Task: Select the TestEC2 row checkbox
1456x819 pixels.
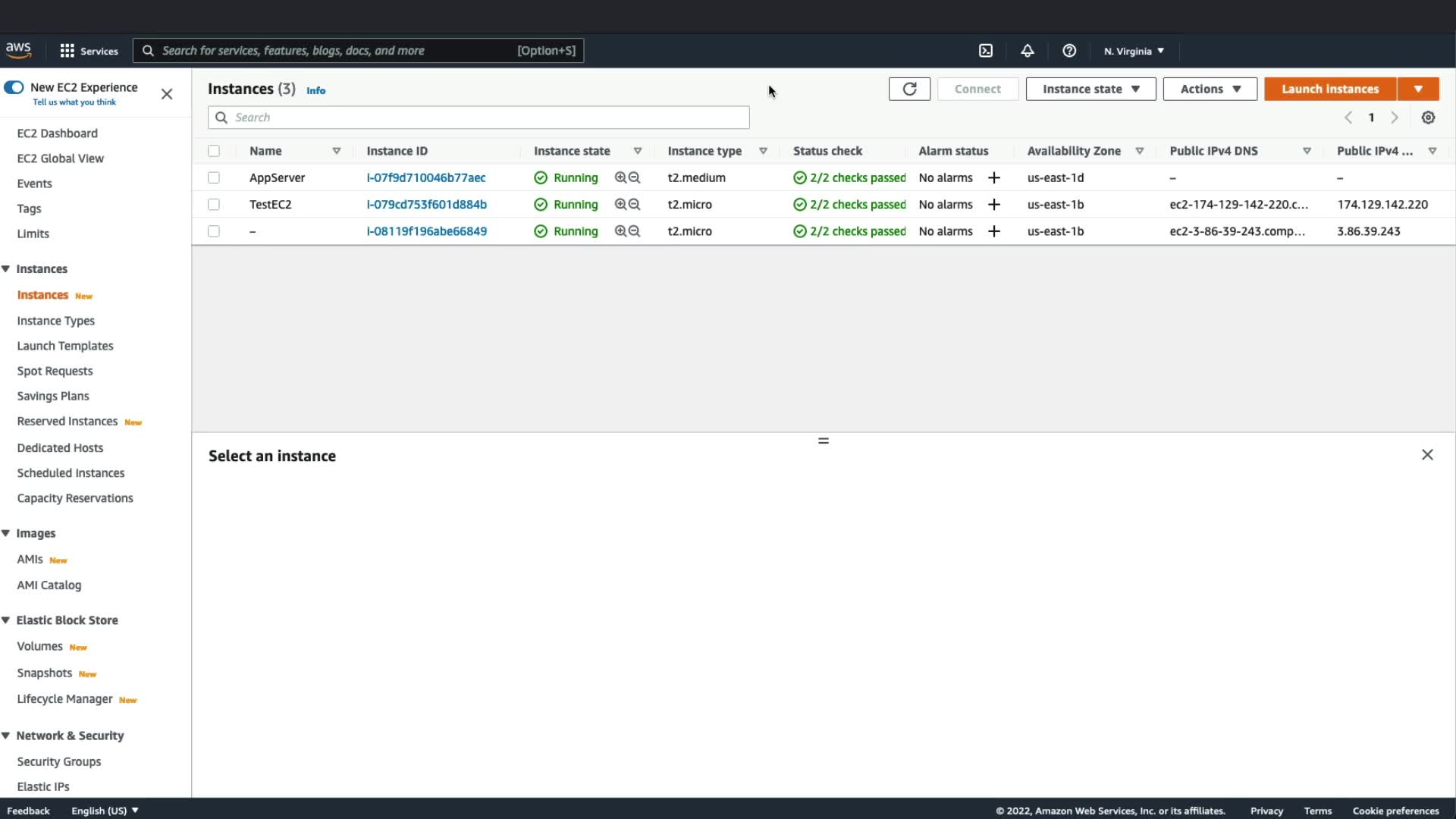Action: point(214,205)
